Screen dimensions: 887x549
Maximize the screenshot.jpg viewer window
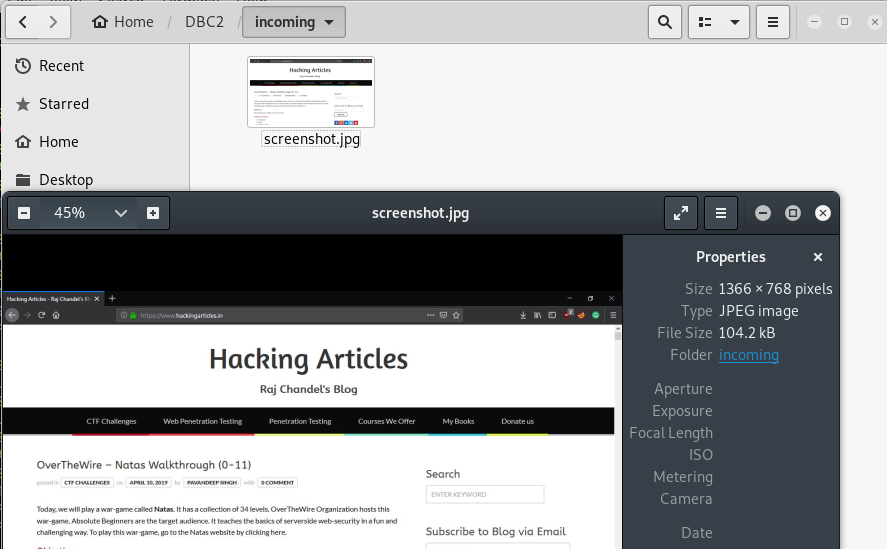click(793, 213)
